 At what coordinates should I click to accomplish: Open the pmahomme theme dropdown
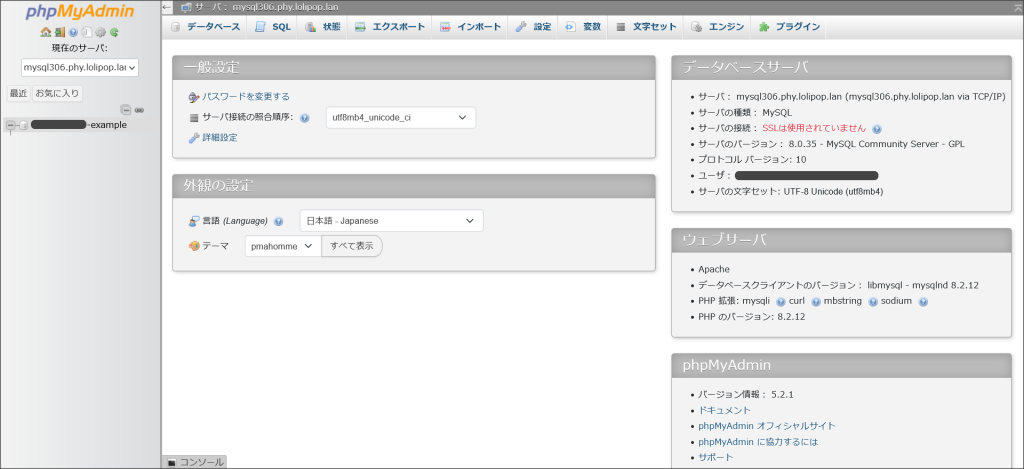(x=283, y=246)
